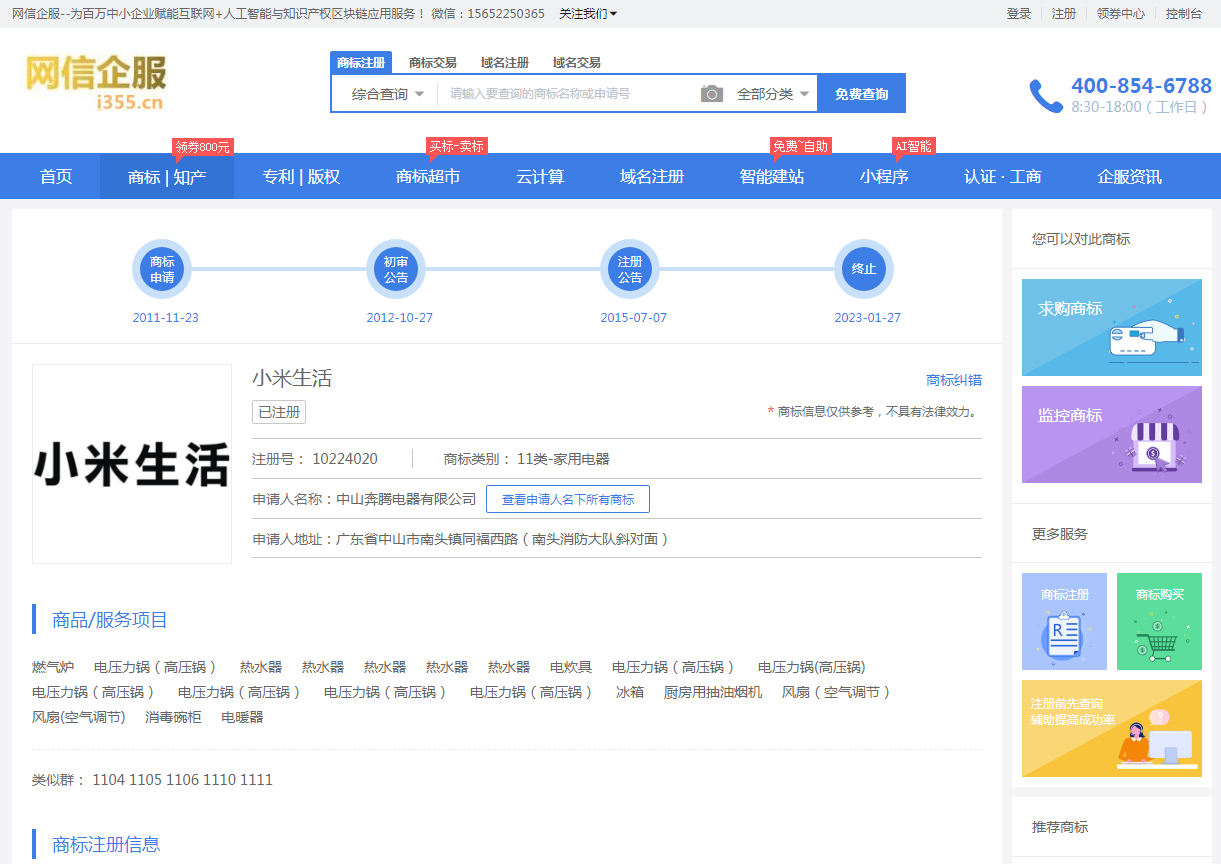Screen dimensions: 1221x864
Task: Click 查看申请人名下所有商标 button
Action: click(568, 499)
